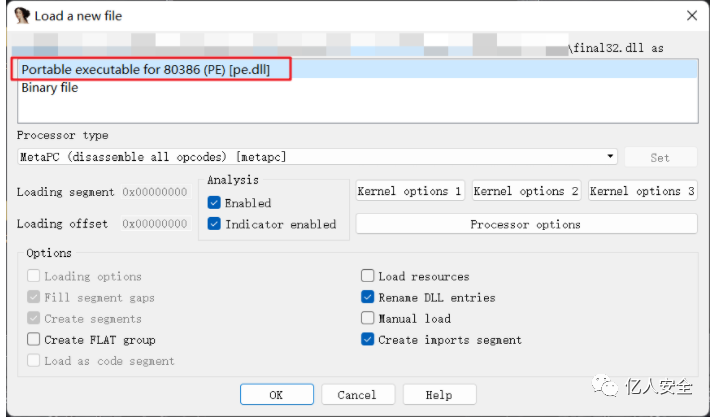Click the Loading segment input field
Image resolution: width=715 pixels, height=417 pixels.
click(155, 192)
